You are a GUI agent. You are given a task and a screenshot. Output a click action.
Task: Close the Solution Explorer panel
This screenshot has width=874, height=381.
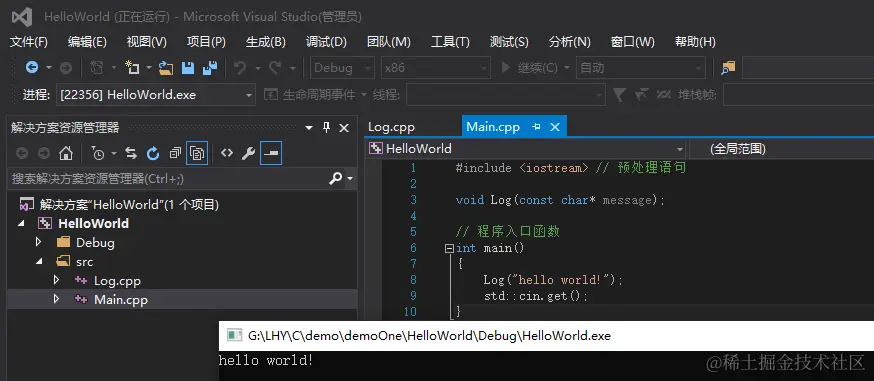pos(344,128)
